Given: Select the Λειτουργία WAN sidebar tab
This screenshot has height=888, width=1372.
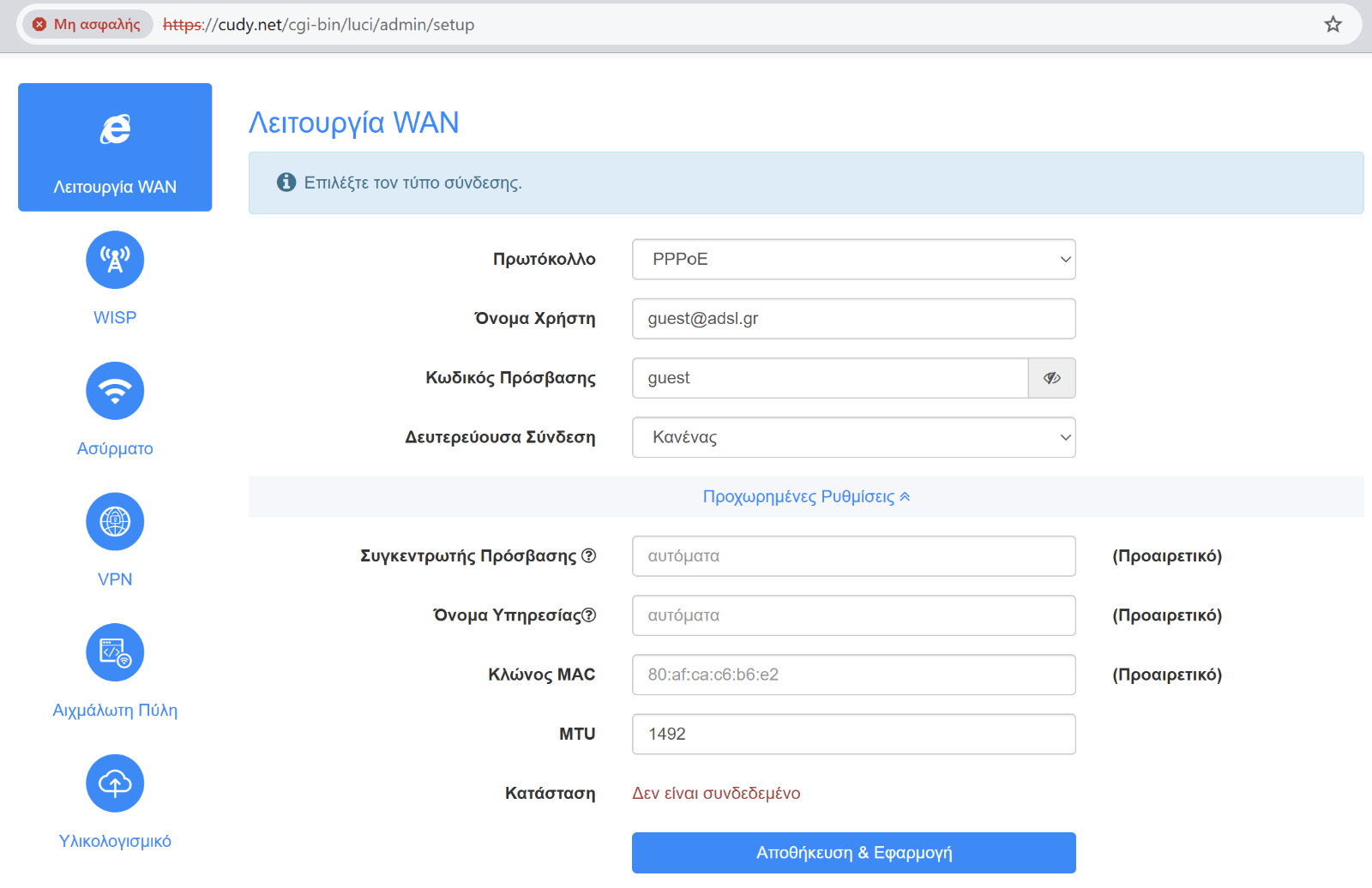Looking at the screenshot, I should tap(115, 147).
